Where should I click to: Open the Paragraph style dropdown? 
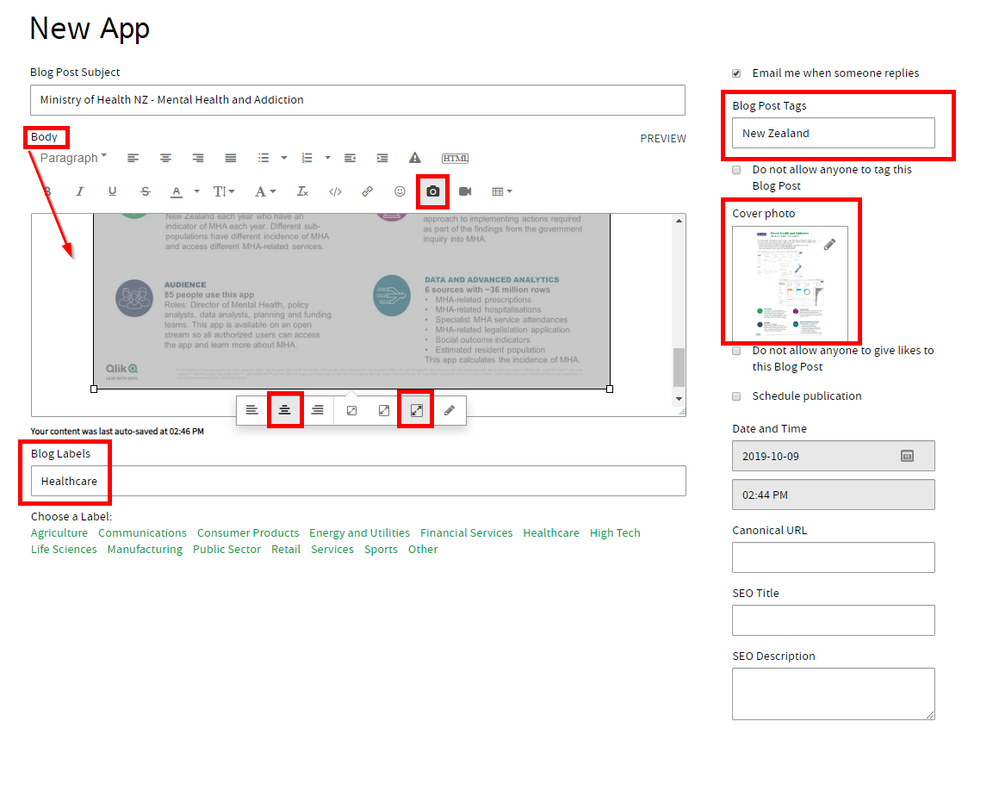[x=73, y=158]
